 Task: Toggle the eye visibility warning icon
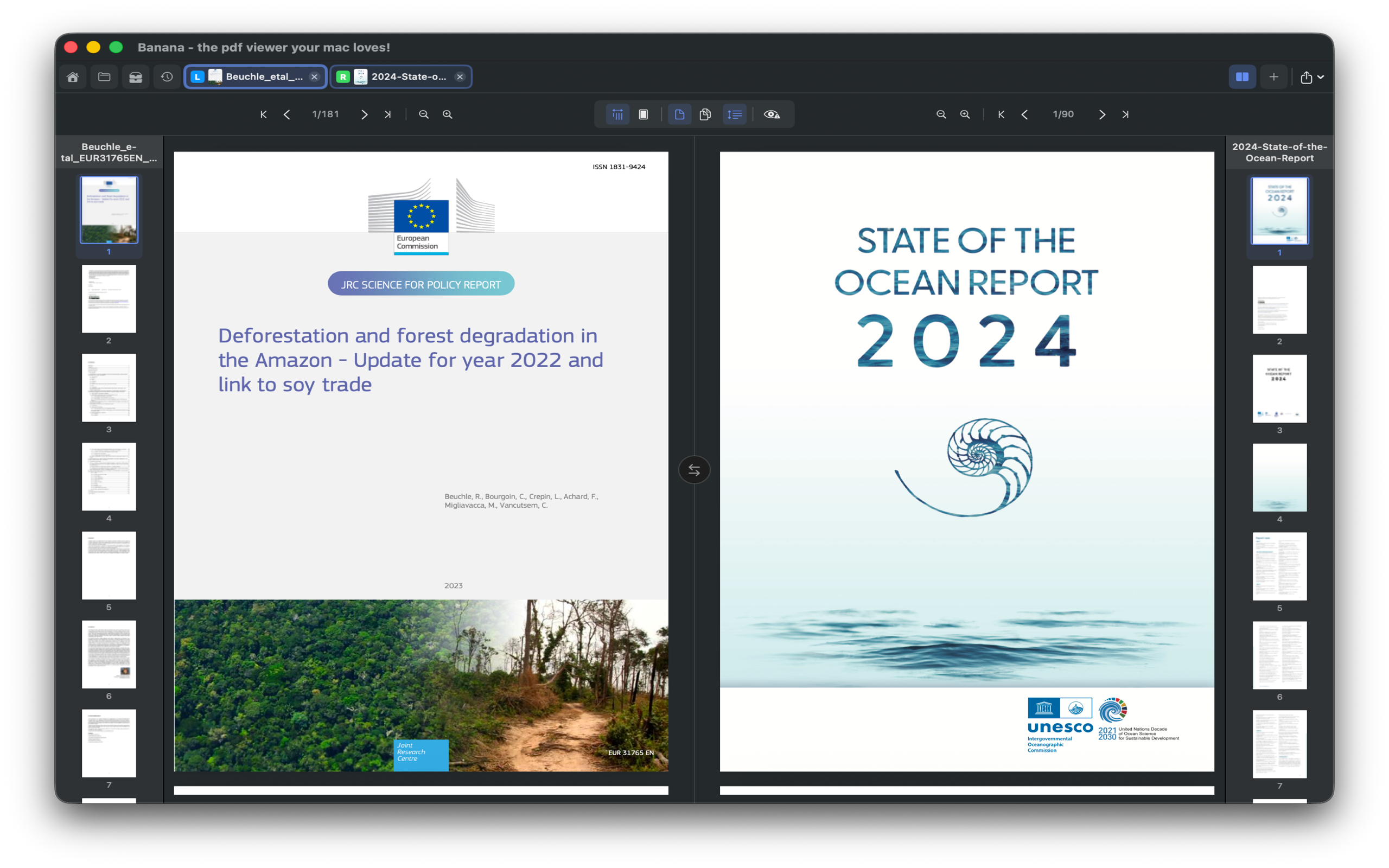[x=772, y=114]
